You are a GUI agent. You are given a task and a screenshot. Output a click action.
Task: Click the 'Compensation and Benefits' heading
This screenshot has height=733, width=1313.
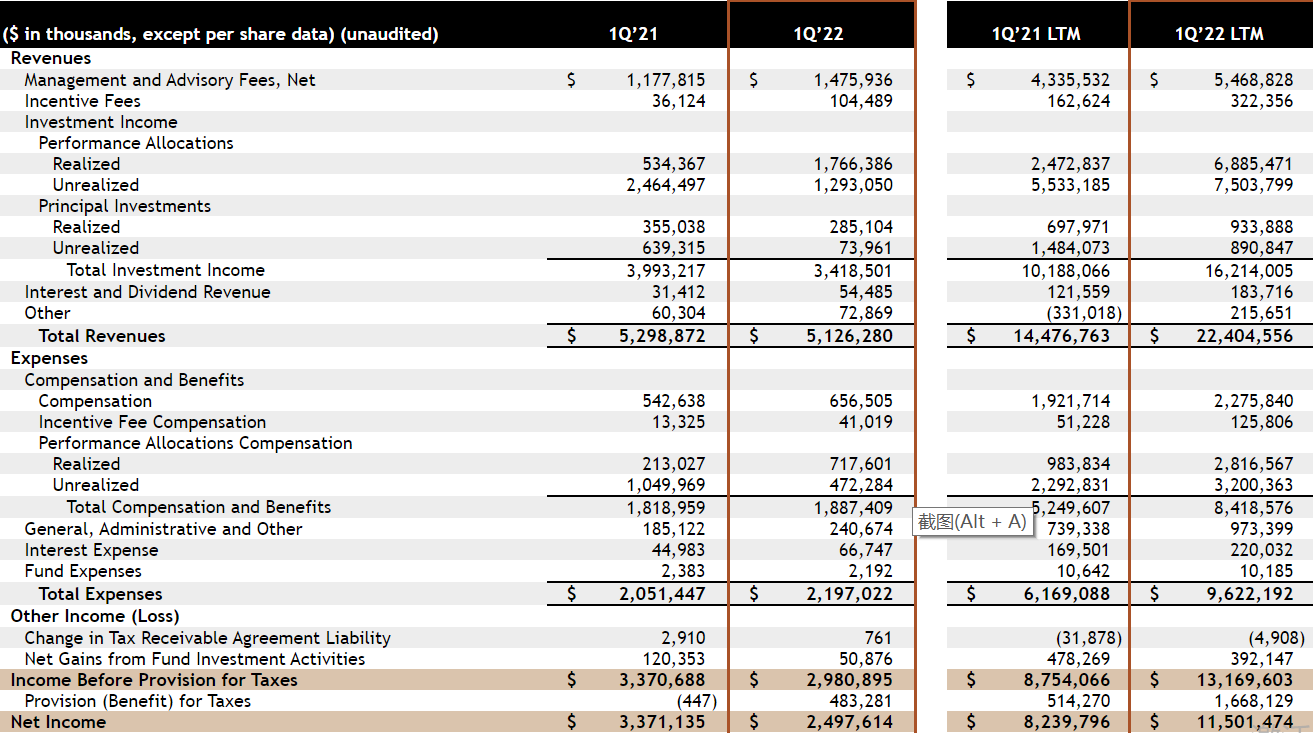134,380
